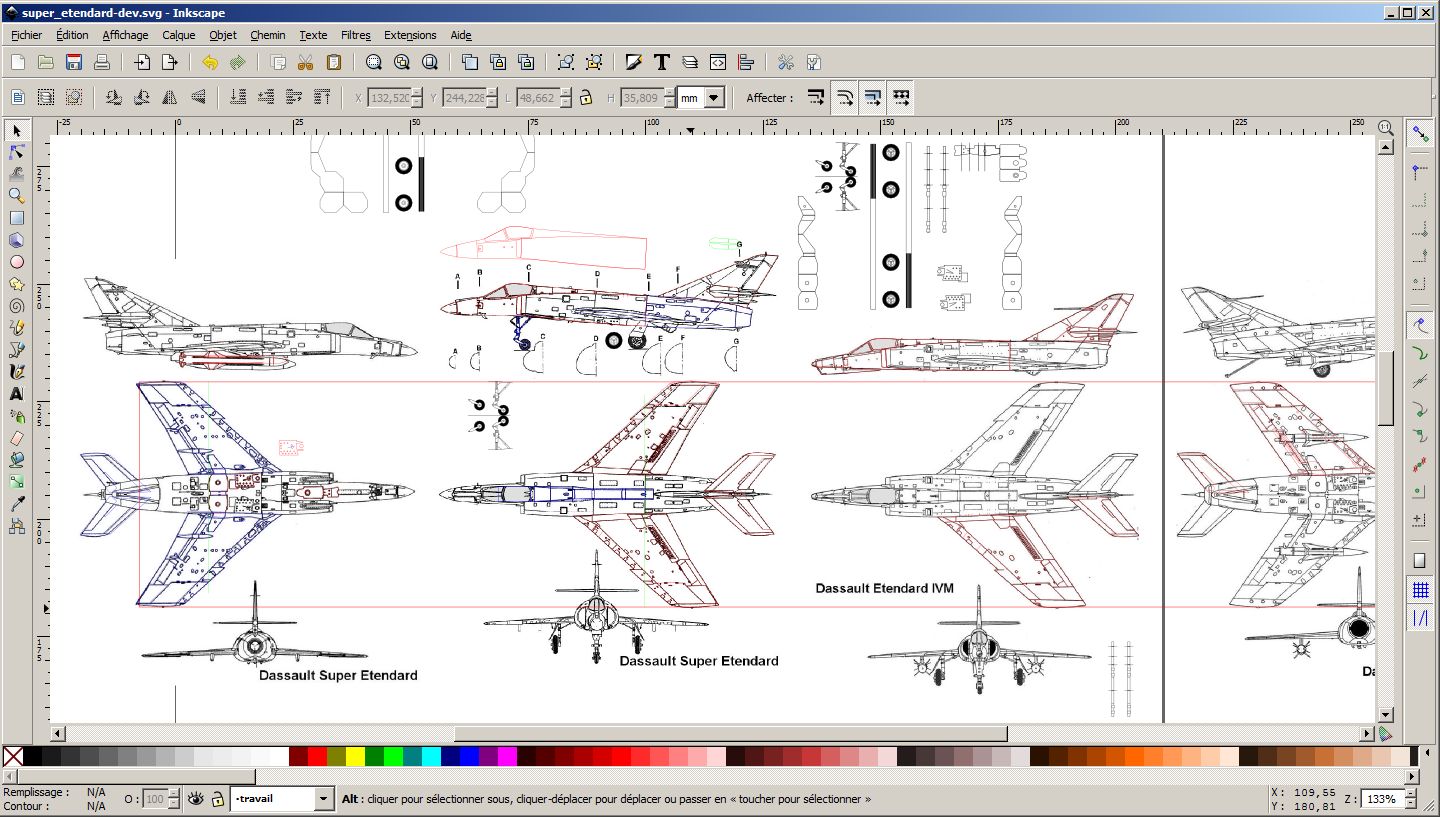Screen dimensions: 1440x817
Task: Open the Filtres menu
Action: point(356,35)
